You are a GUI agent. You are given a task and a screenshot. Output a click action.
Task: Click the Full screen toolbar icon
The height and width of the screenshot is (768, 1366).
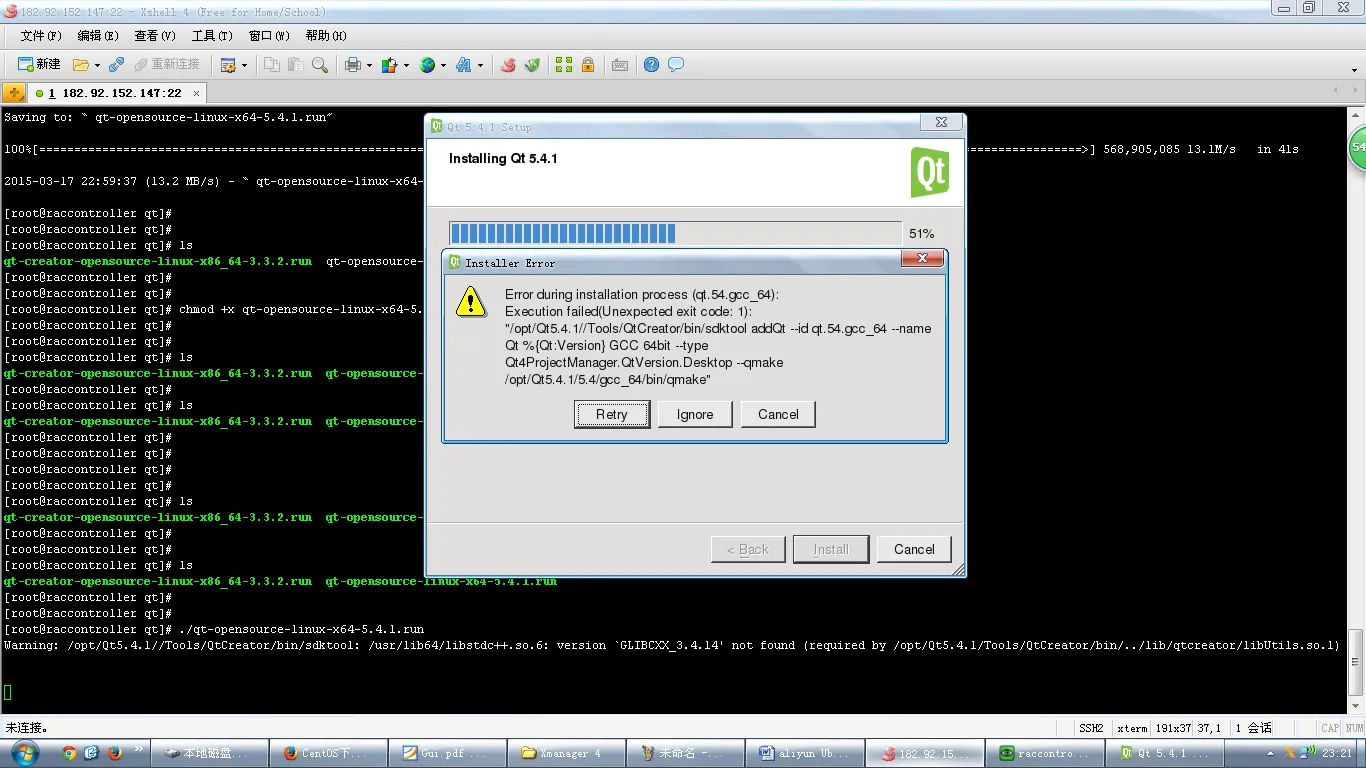point(564,65)
